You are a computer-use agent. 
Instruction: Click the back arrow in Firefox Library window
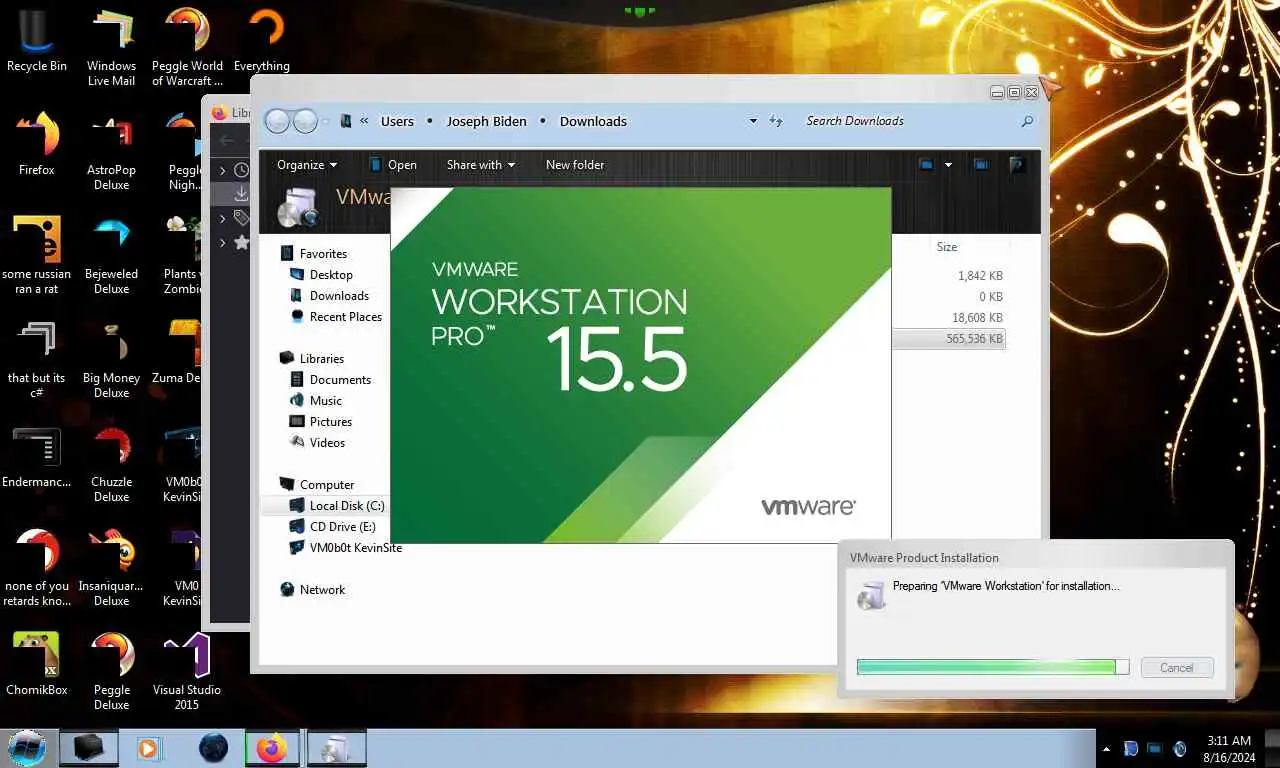click(x=227, y=140)
